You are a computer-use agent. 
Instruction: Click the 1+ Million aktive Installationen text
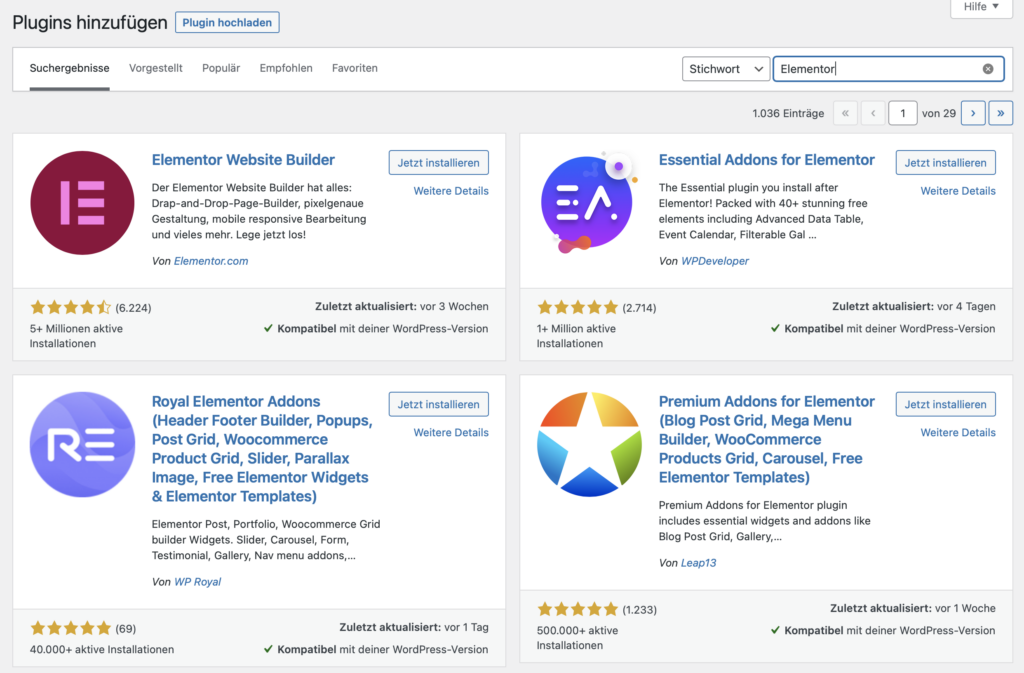coord(576,336)
